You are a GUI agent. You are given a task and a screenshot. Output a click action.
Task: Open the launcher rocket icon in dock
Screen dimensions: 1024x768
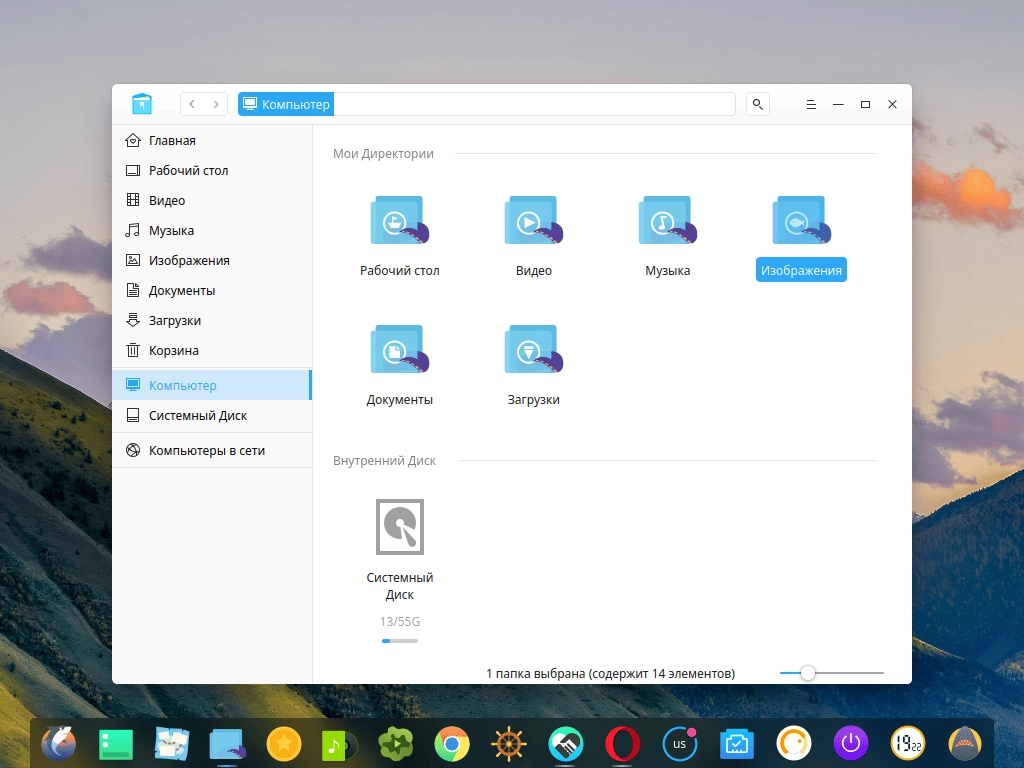(x=59, y=743)
